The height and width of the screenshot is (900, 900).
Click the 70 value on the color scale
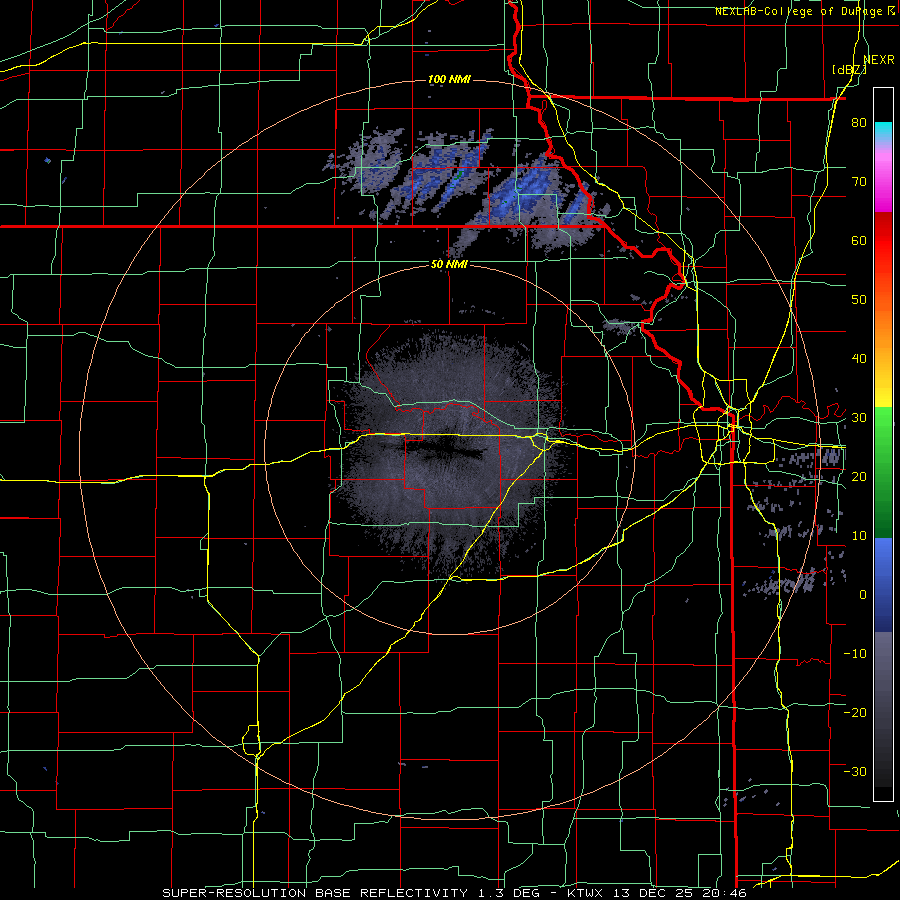(859, 181)
